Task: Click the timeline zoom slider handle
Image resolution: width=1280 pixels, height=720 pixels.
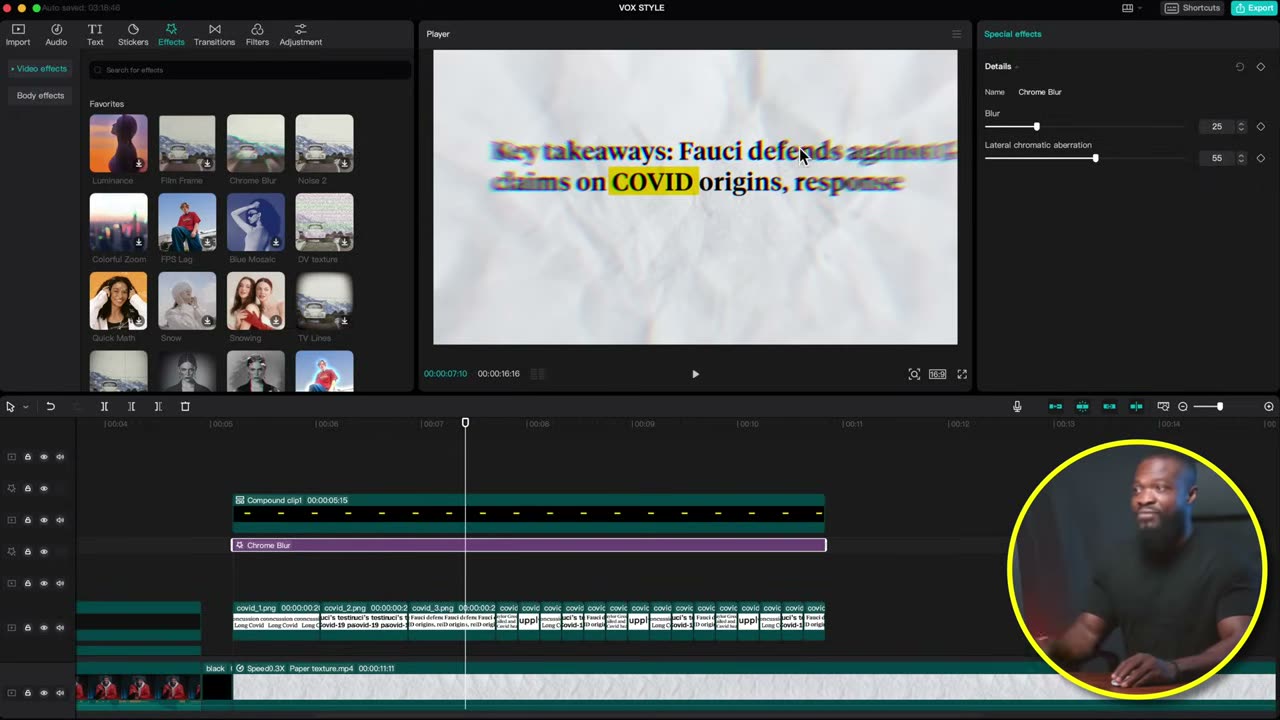Action: 1219,407
